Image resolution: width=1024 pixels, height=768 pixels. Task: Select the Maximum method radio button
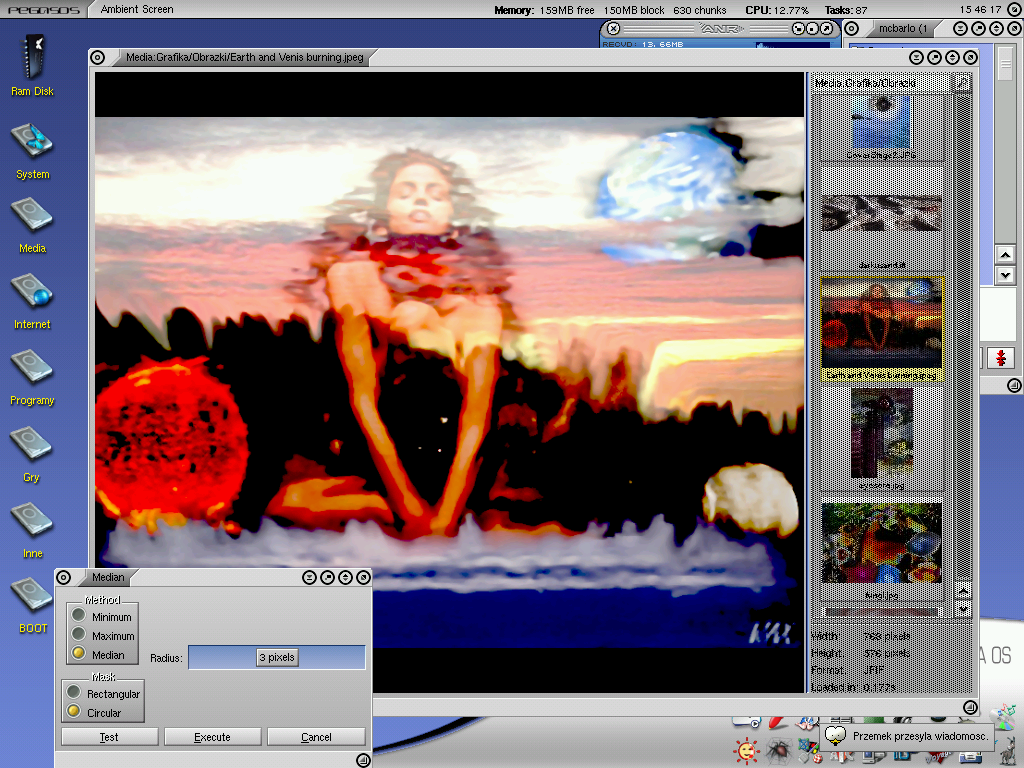click(x=78, y=633)
